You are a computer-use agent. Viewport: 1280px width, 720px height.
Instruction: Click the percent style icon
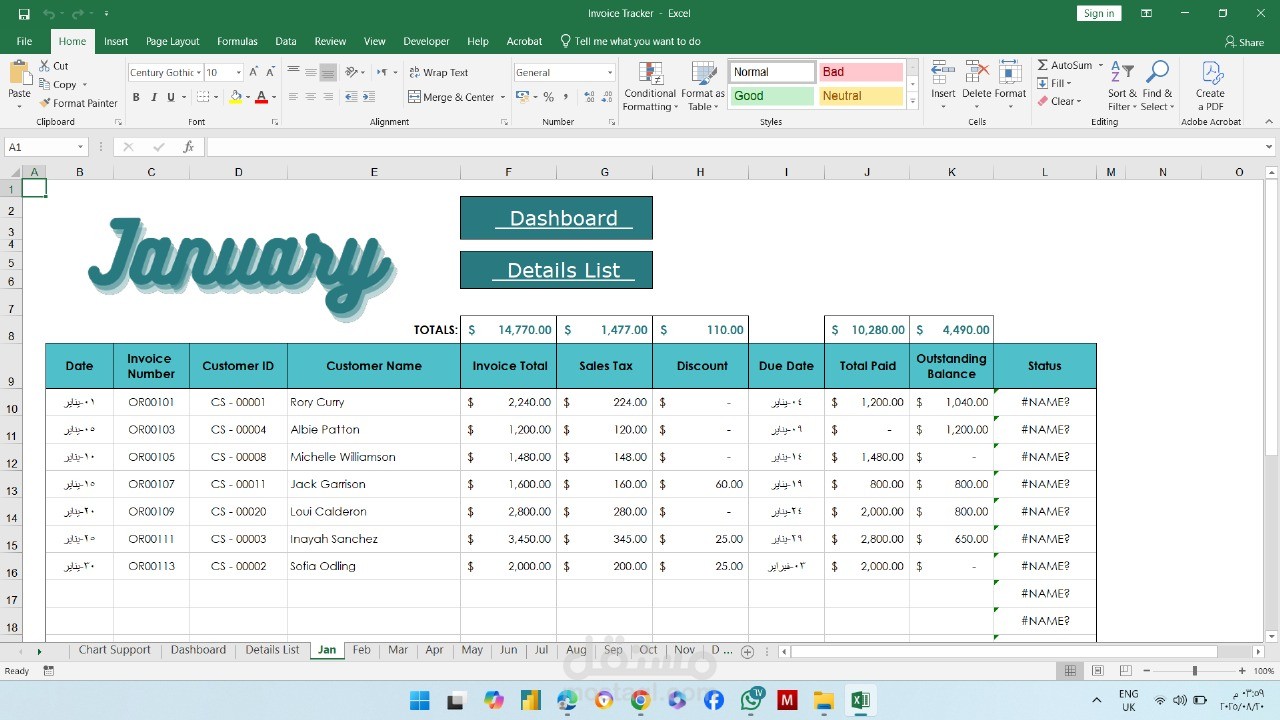548,97
